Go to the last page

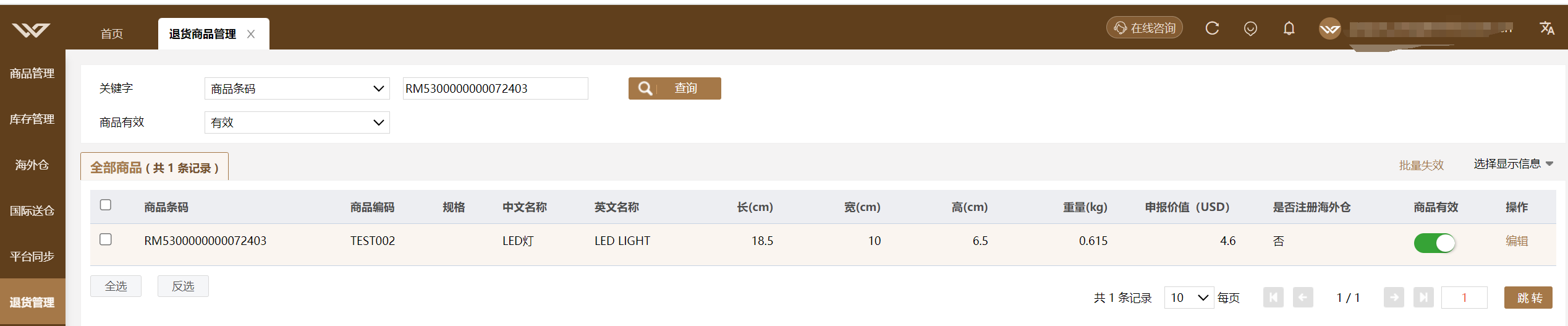pos(1423,298)
